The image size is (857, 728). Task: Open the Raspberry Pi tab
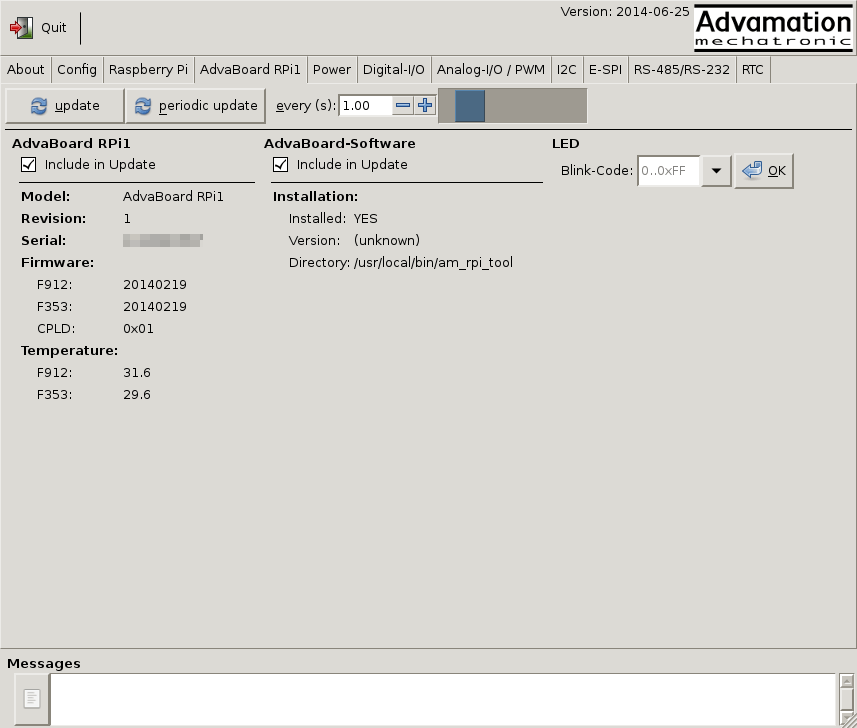pos(148,70)
